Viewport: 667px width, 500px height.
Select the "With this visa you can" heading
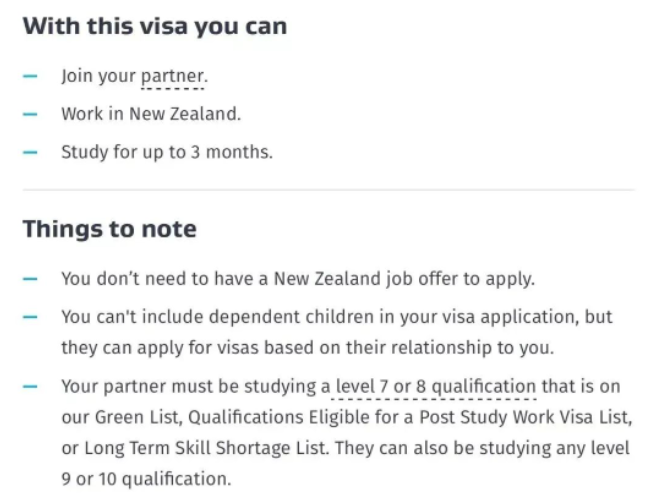154,26
